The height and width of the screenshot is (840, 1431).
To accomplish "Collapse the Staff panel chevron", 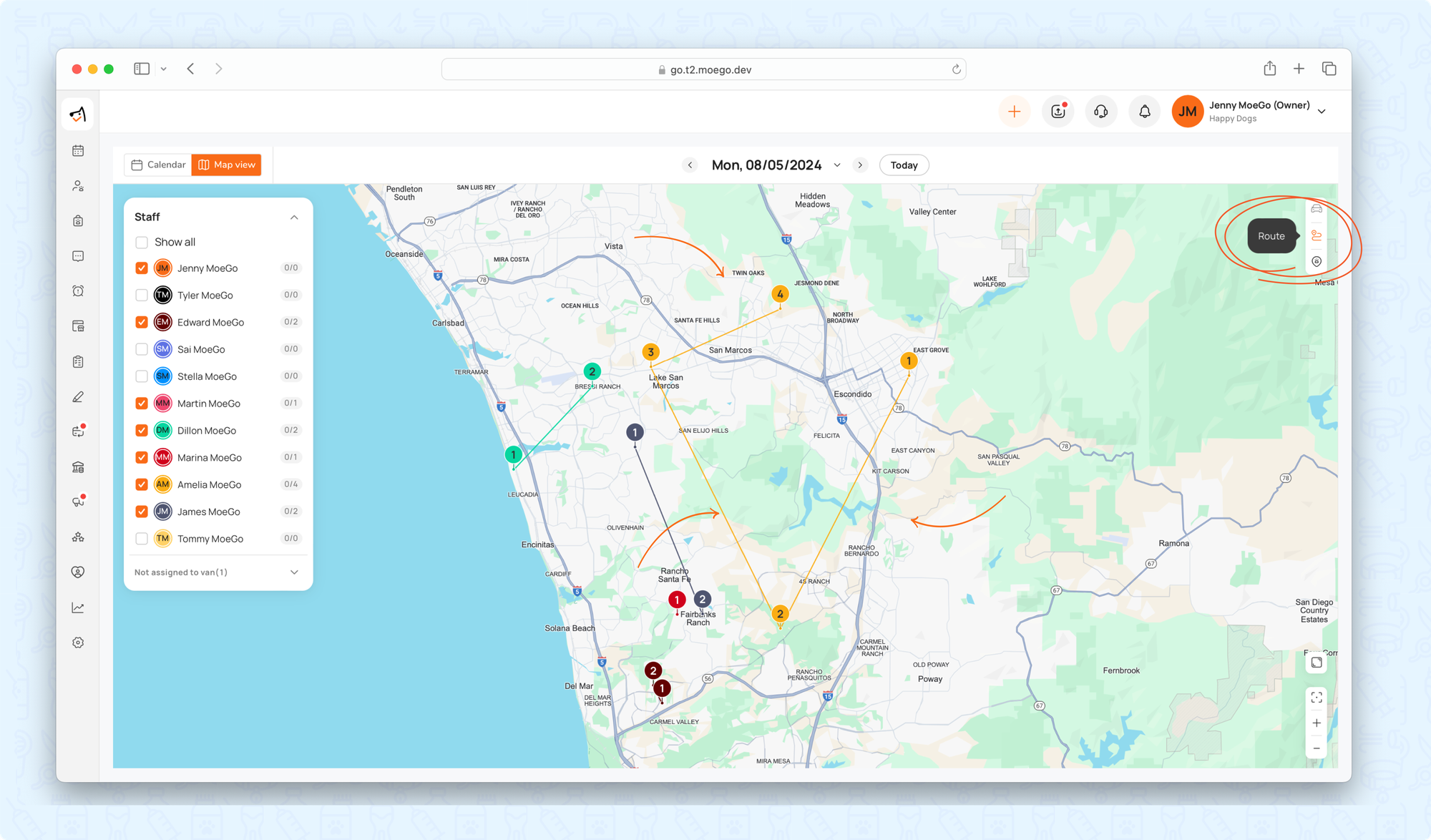I will pos(294,217).
